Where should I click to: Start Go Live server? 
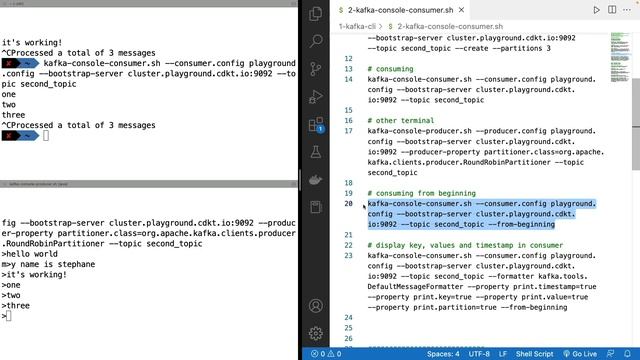[580, 354]
